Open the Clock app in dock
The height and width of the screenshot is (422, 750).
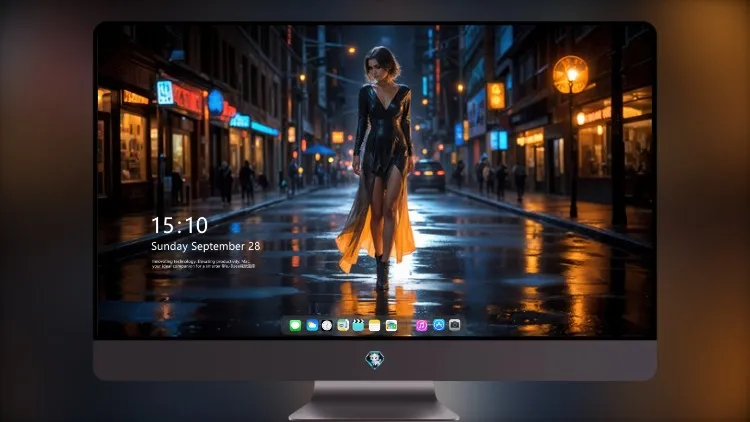tap(327, 325)
